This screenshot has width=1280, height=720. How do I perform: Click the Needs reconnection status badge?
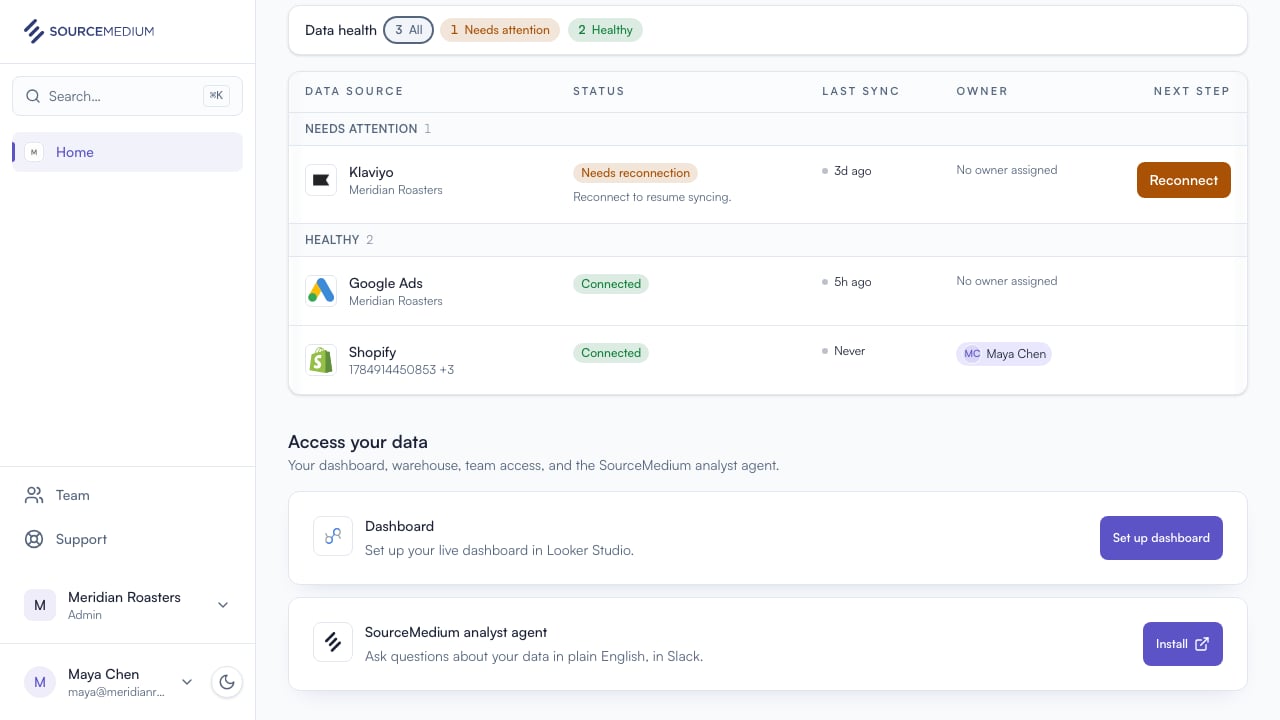[x=635, y=173]
